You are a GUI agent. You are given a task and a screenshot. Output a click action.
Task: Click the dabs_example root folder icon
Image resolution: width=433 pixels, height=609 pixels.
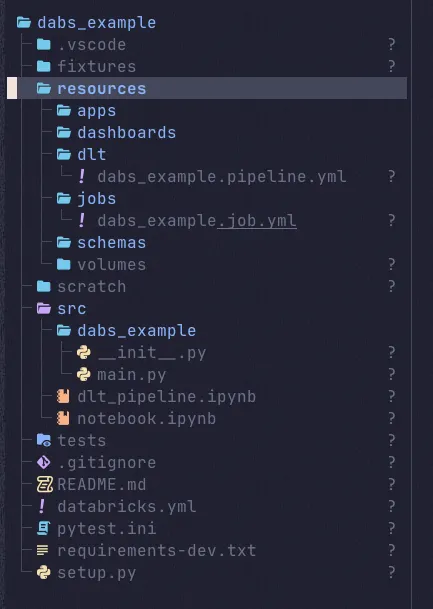(24, 23)
